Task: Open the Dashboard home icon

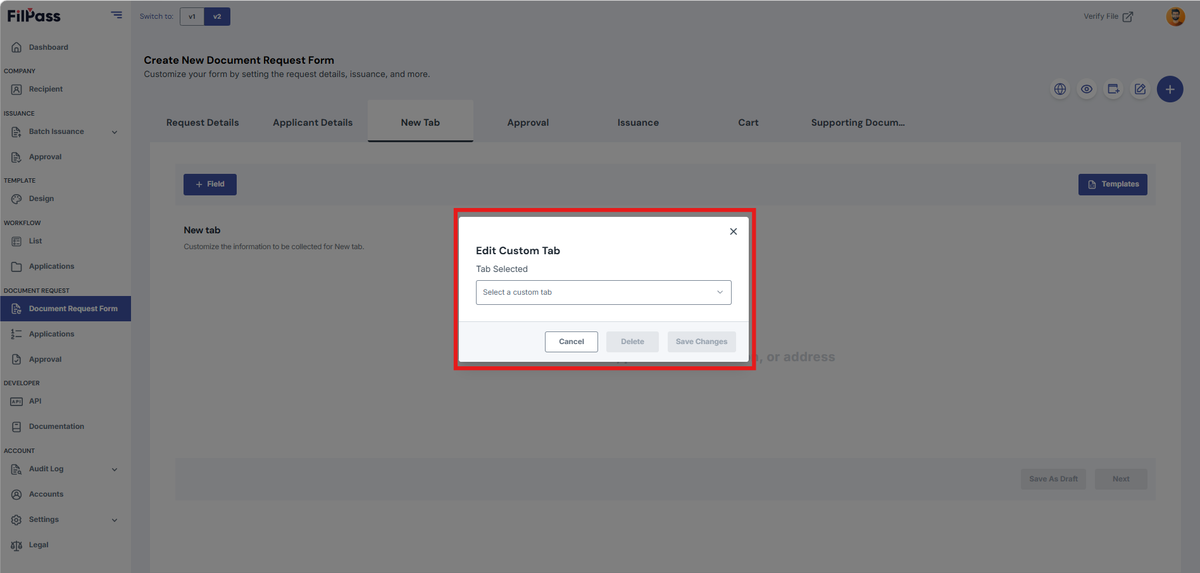Action: [x=16, y=47]
